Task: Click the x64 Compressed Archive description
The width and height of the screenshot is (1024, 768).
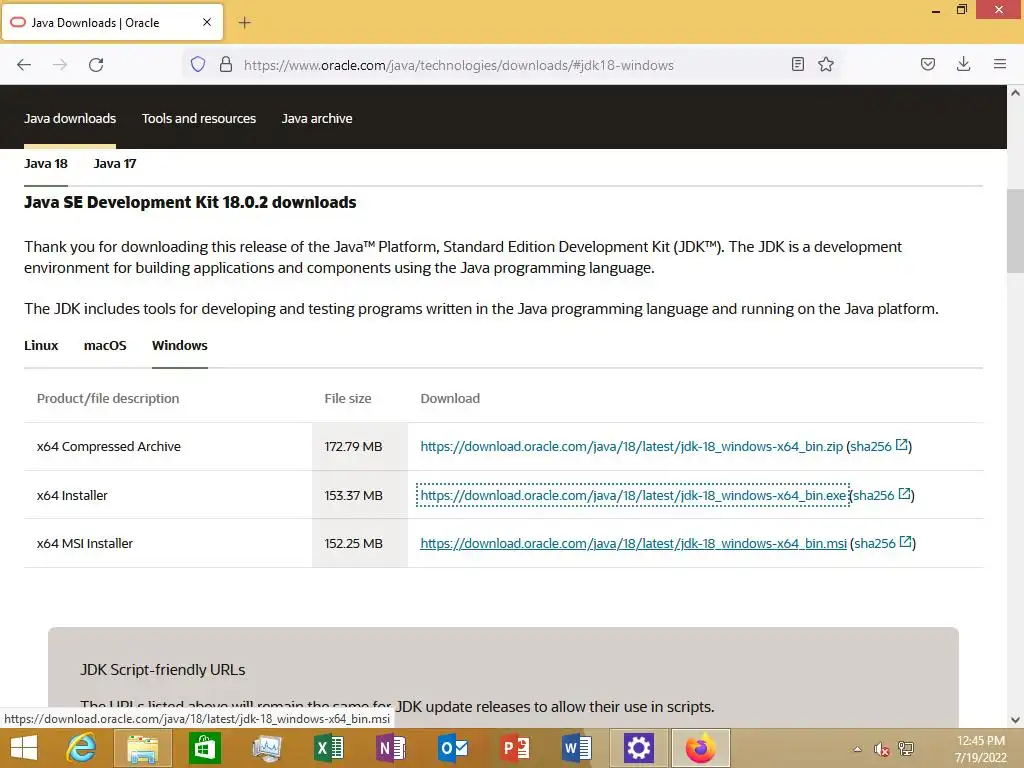Action: click(x=108, y=447)
